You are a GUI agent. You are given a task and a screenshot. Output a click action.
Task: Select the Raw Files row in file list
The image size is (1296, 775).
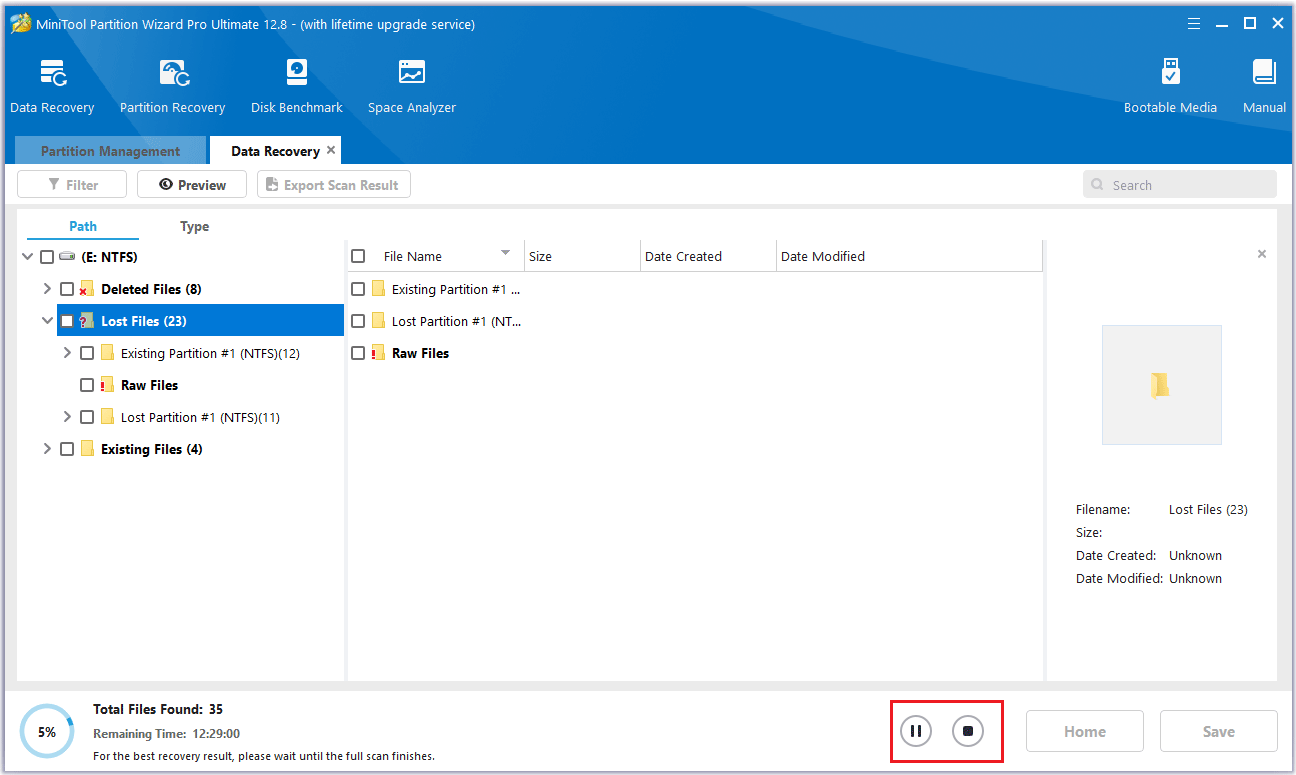click(695, 353)
